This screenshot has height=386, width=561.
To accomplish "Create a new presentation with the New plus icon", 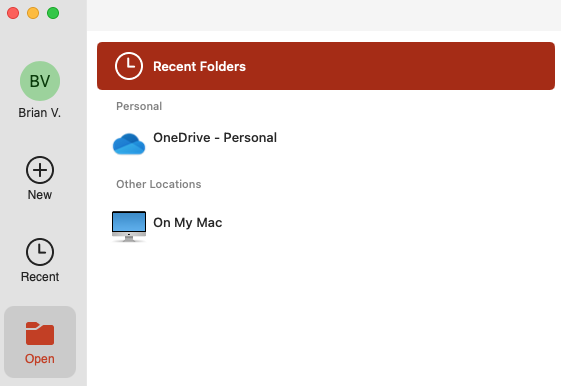I will click(40, 170).
